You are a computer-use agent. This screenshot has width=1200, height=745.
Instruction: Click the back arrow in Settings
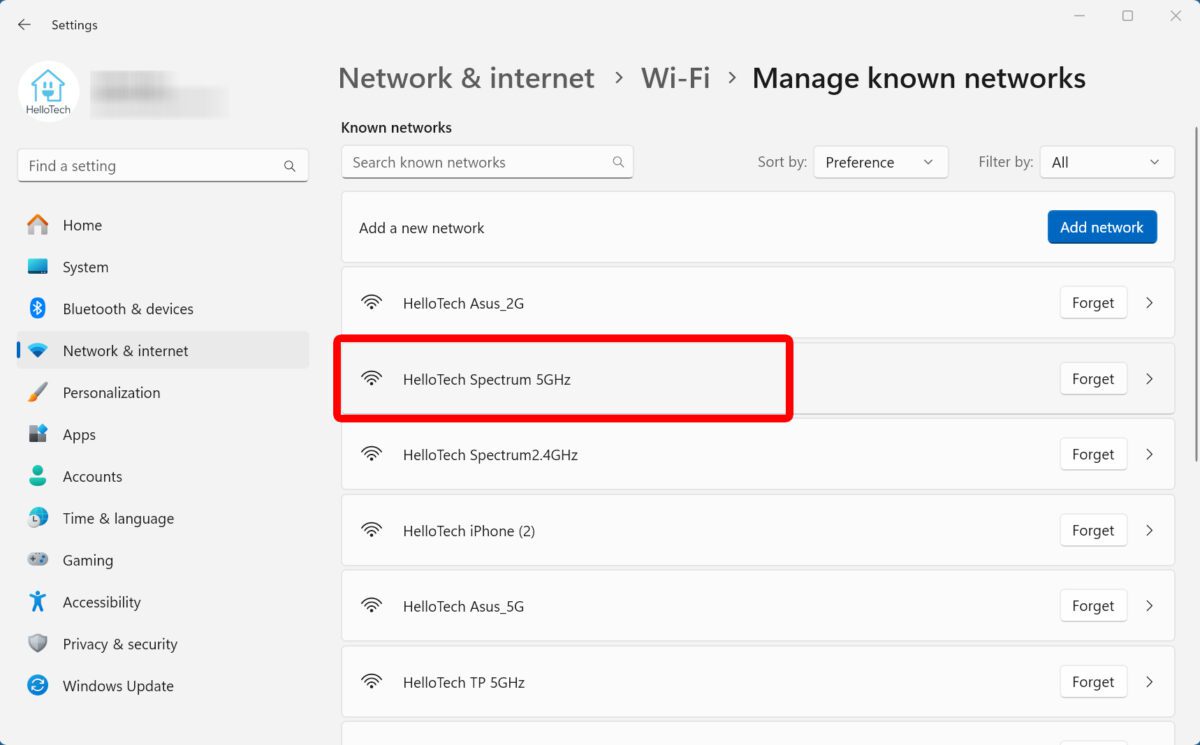[24, 25]
